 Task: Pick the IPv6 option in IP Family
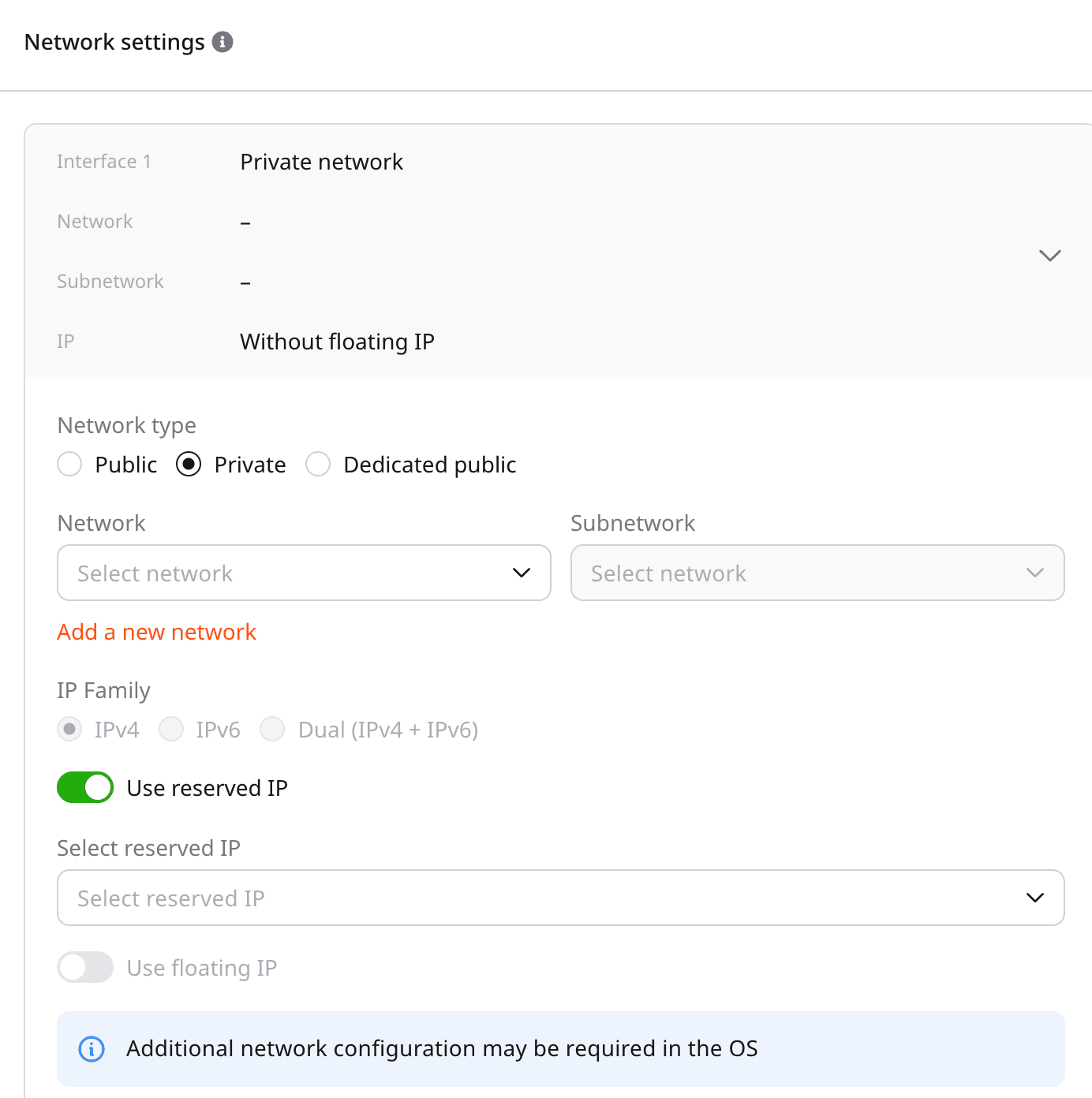[171, 730]
